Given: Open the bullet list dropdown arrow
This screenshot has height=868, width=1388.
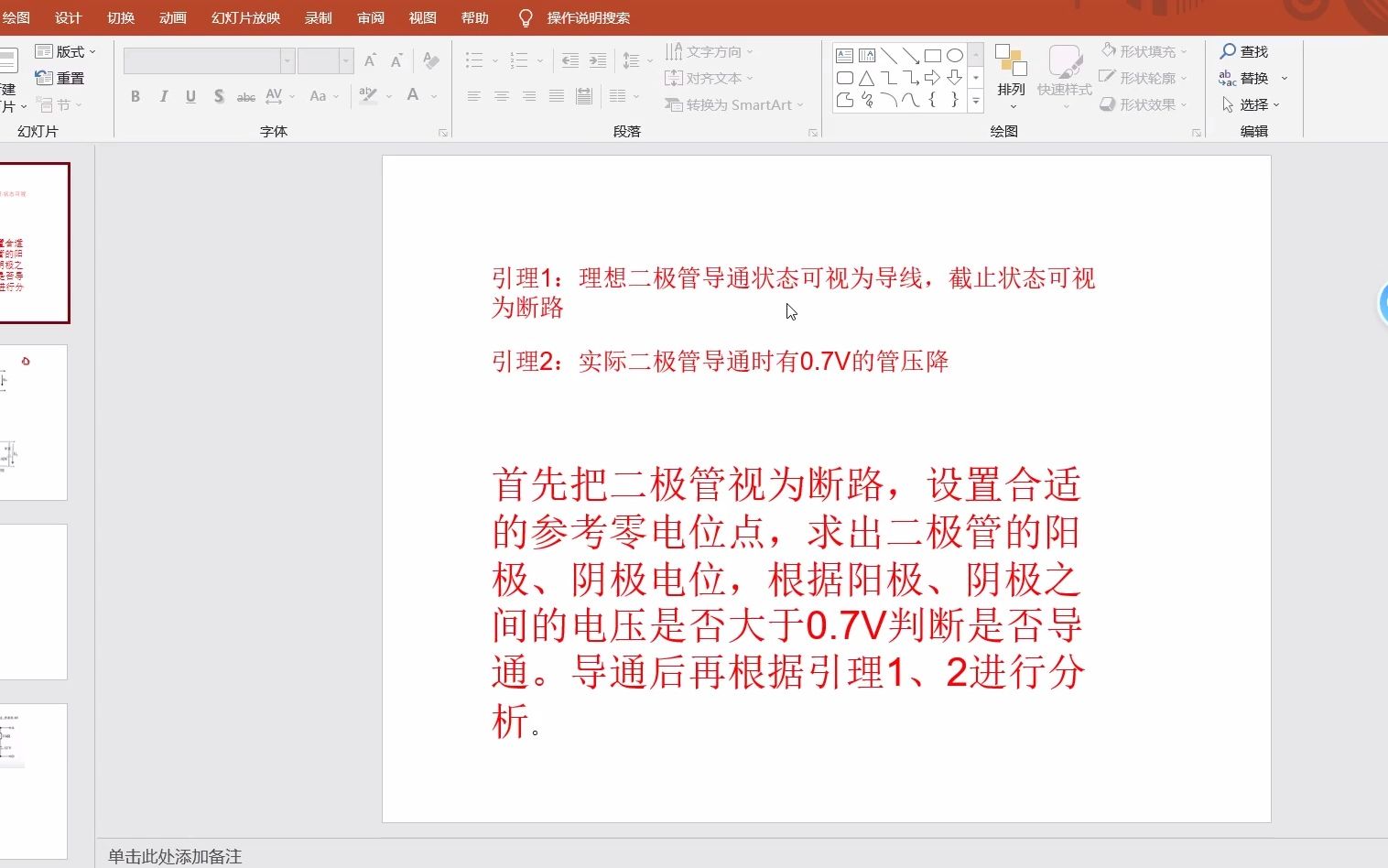Looking at the screenshot, I should [x=495, y=61].
